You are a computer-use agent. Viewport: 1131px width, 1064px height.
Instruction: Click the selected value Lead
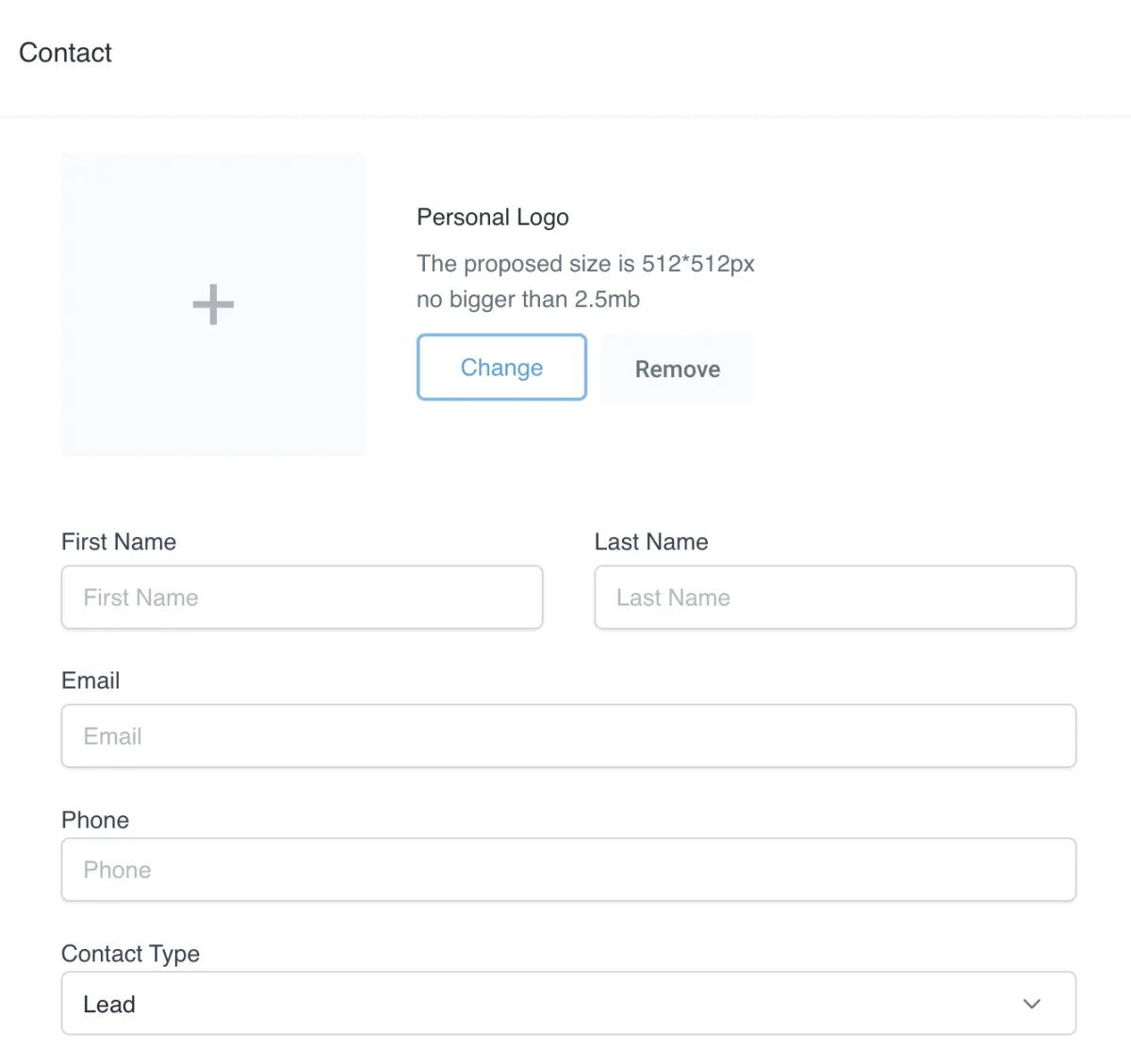coord(109,1005)
